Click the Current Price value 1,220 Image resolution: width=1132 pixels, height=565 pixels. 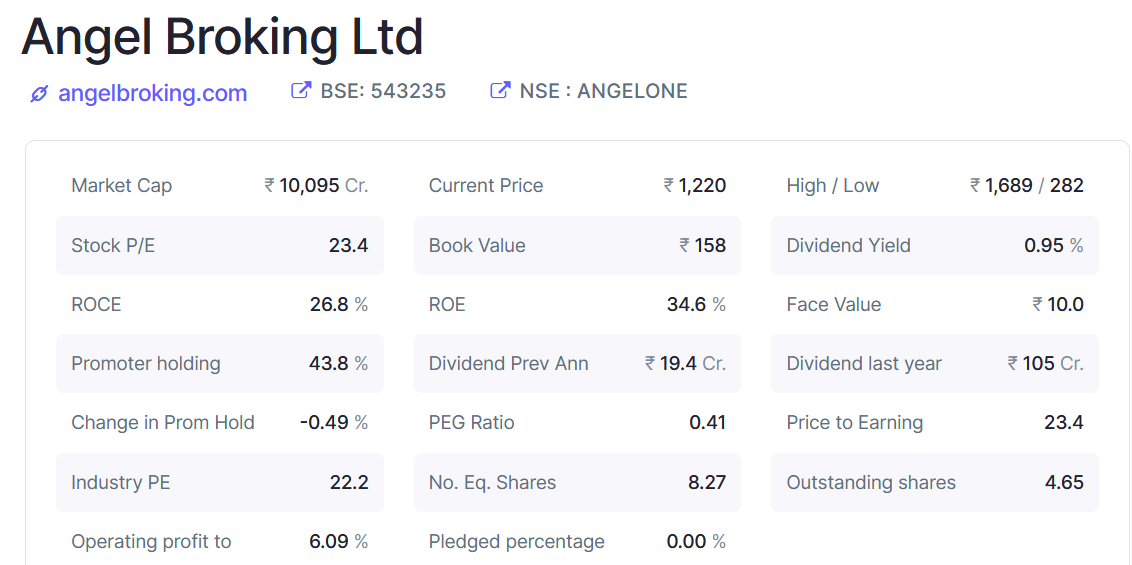[x=701, y=186]
